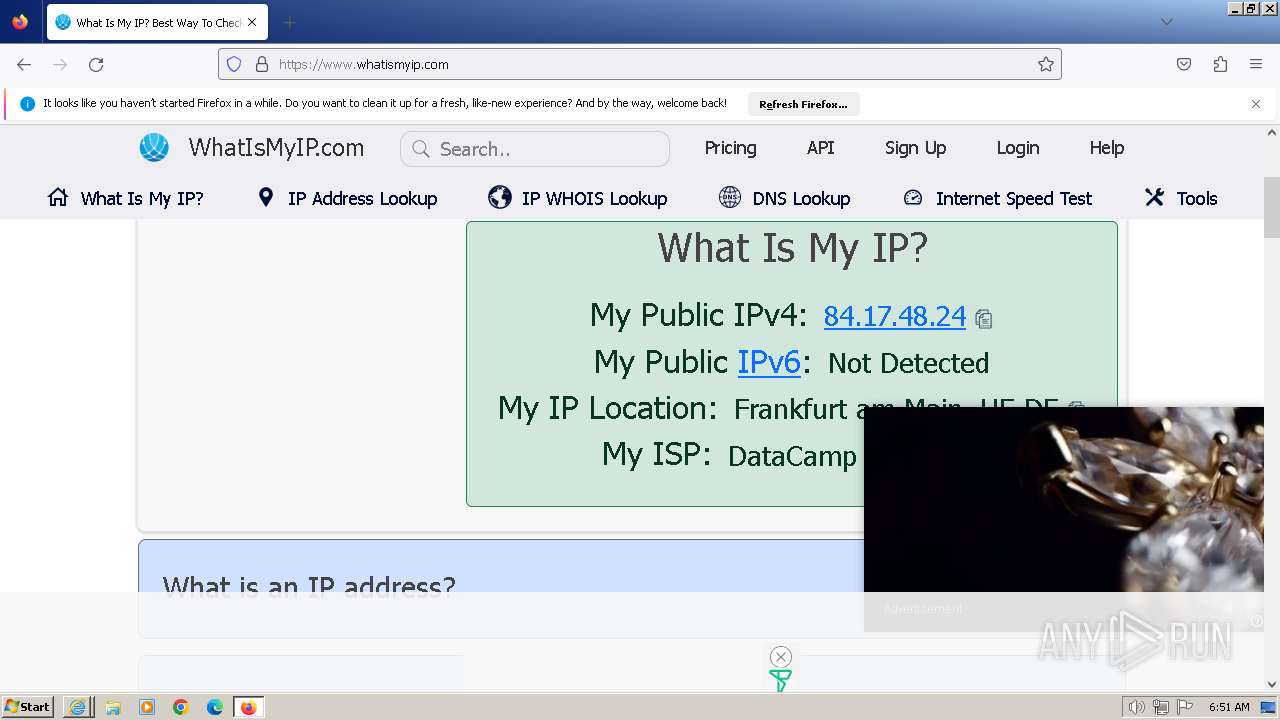The height and width of the screenshot is (720, 1280).
Task: Dismiss the Refresh Firefox notification bar
Action: tap(1256, 104)
